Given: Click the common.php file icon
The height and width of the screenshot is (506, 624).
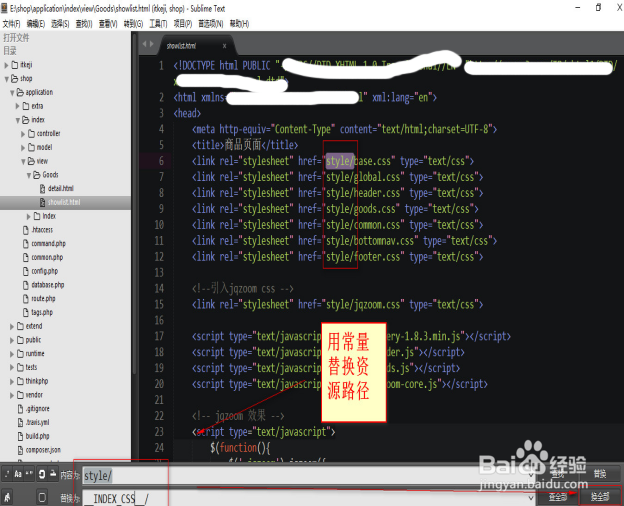Looking at the screenshot, I should click(x=26, y=258).
